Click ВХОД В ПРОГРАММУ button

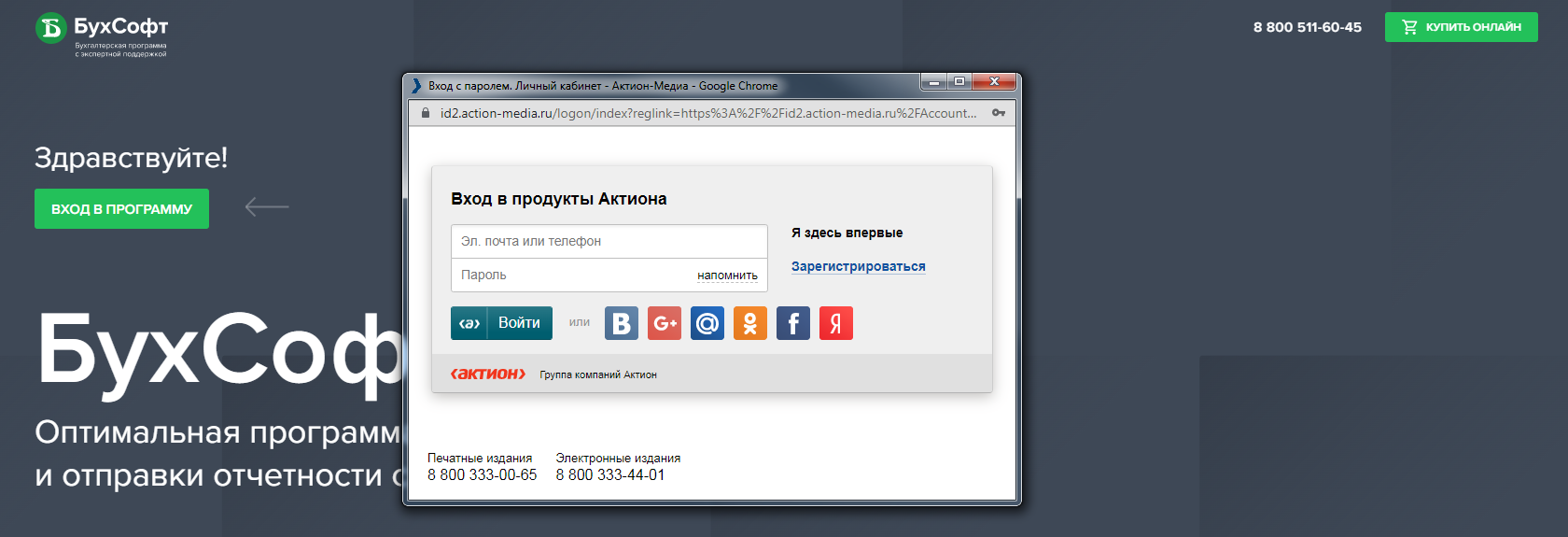coord(121,209)
